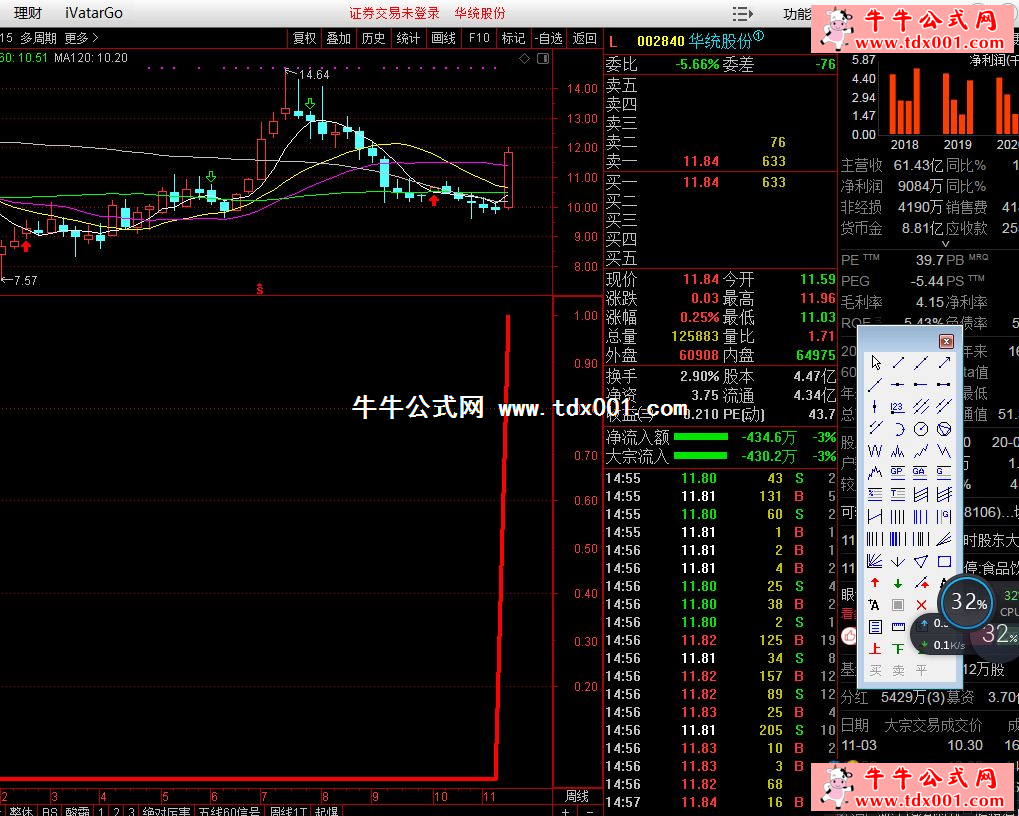Click the diamond icon above the chart
Screen dimensions: 1019x816
[x=524, y=59]
